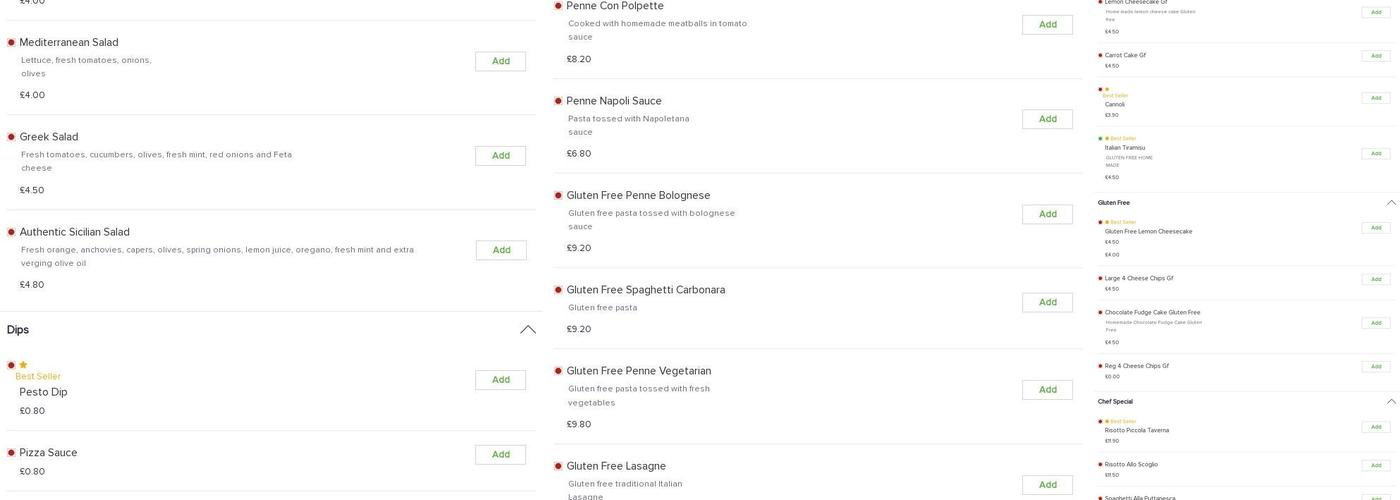
Task: Click the Best Seller star on Pesto Dip
Action: coord(23,365)
